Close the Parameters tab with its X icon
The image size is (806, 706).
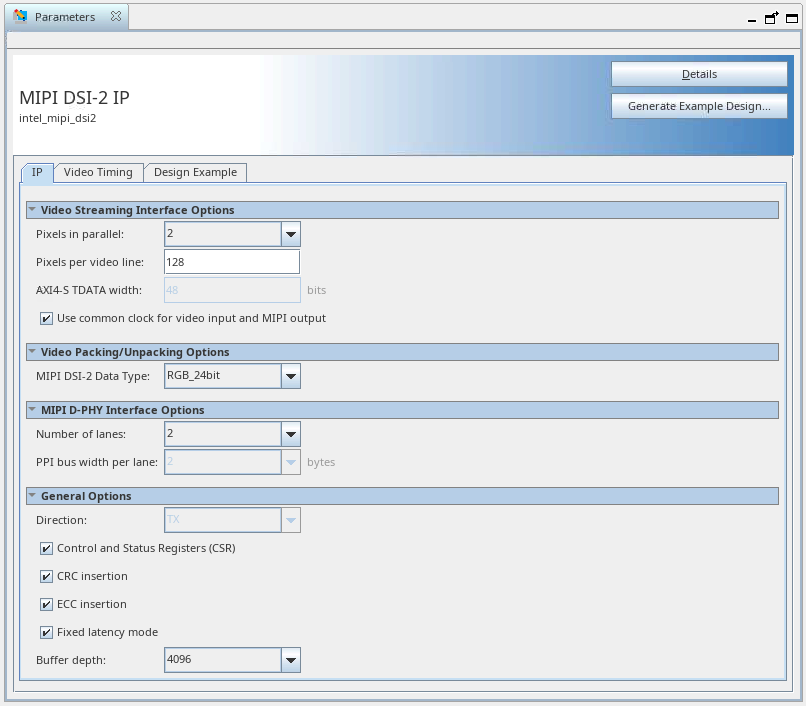[x=116, y=16]
